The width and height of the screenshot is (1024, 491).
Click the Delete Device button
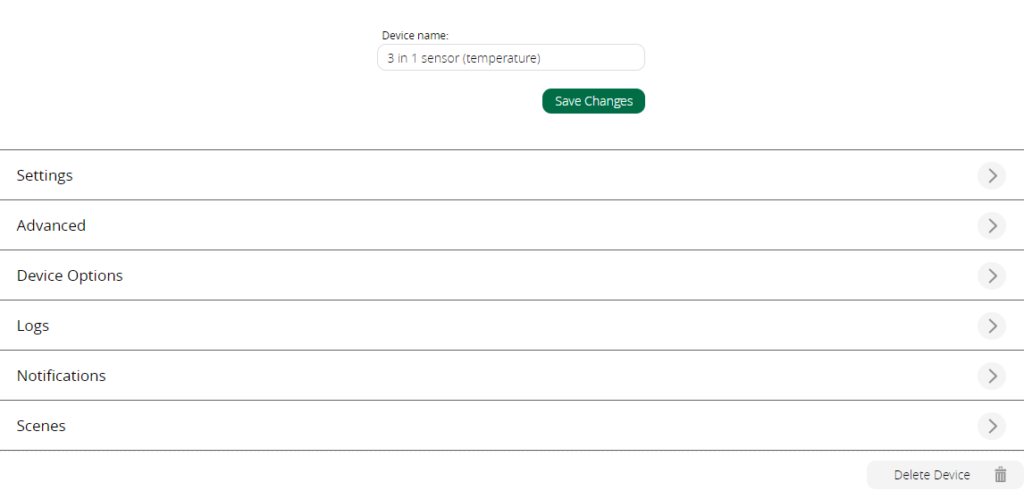(x=944, y=475)
